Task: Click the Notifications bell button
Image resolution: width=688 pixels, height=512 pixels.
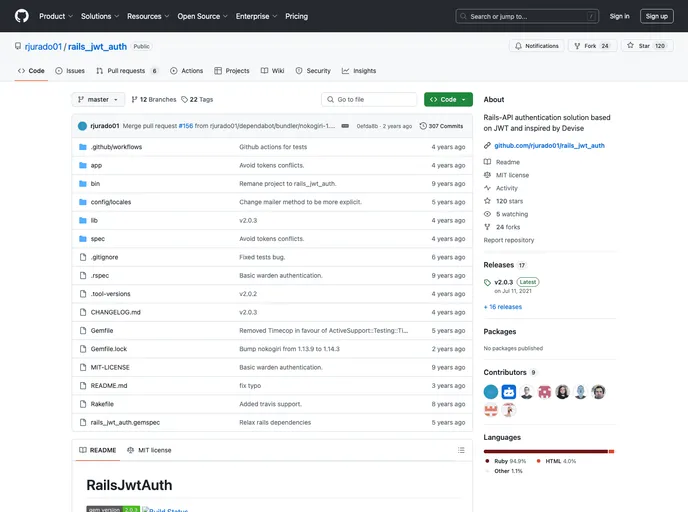Action: point(537,46)
